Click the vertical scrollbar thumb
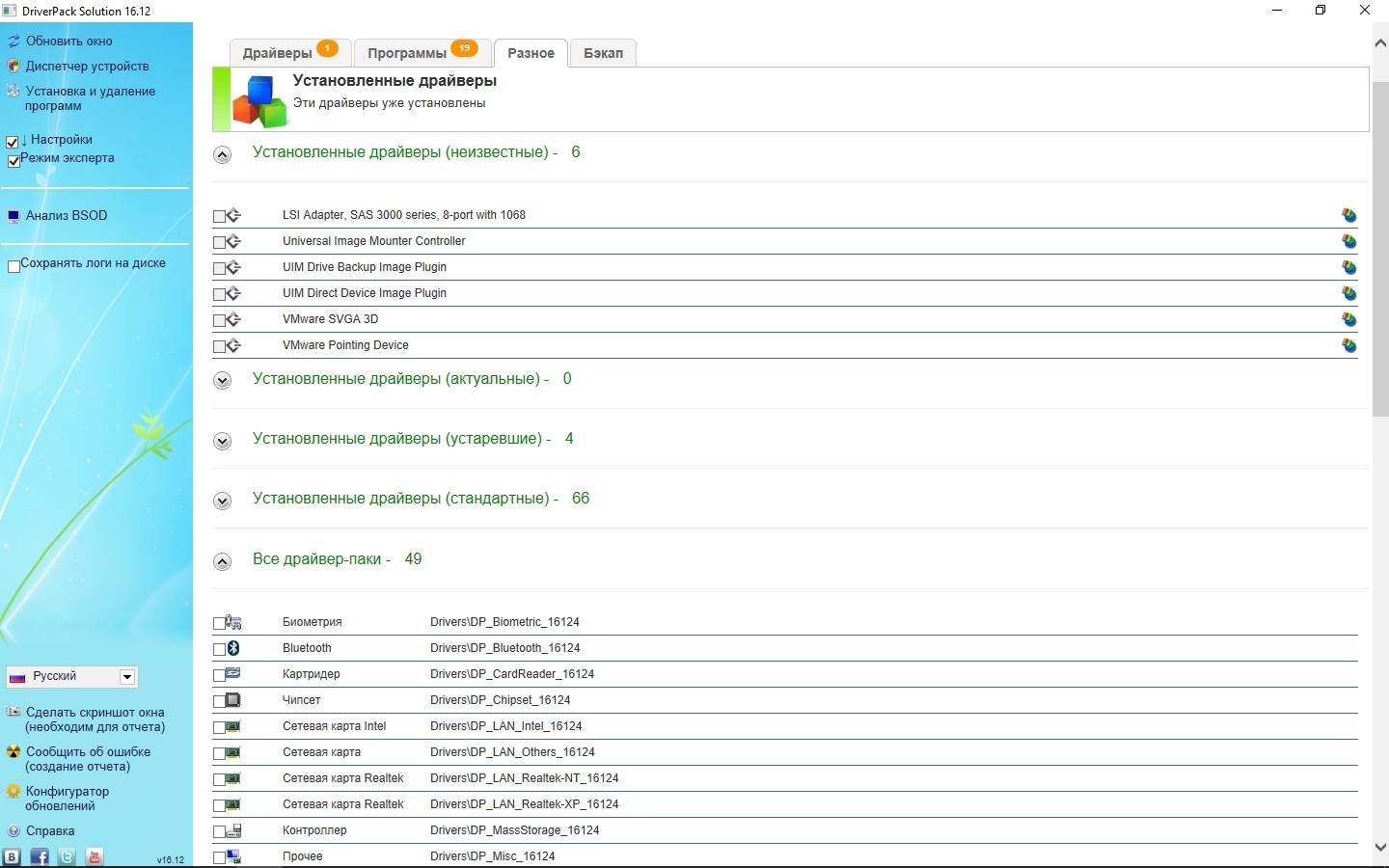This screenshot has height=868, width=1389. click(1380, 249)
